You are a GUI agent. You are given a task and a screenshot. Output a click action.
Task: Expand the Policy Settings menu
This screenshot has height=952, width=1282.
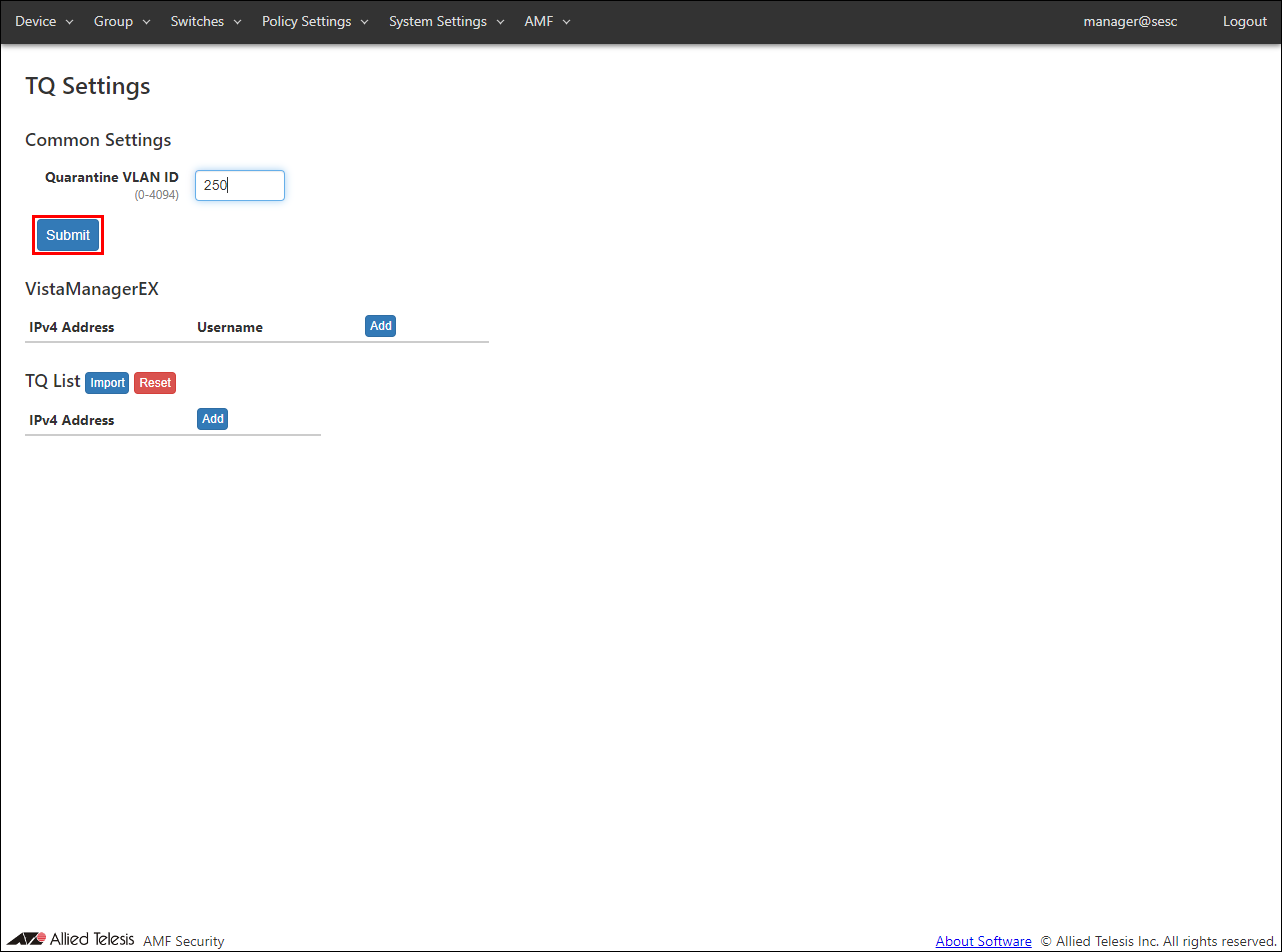click(315, 21)
